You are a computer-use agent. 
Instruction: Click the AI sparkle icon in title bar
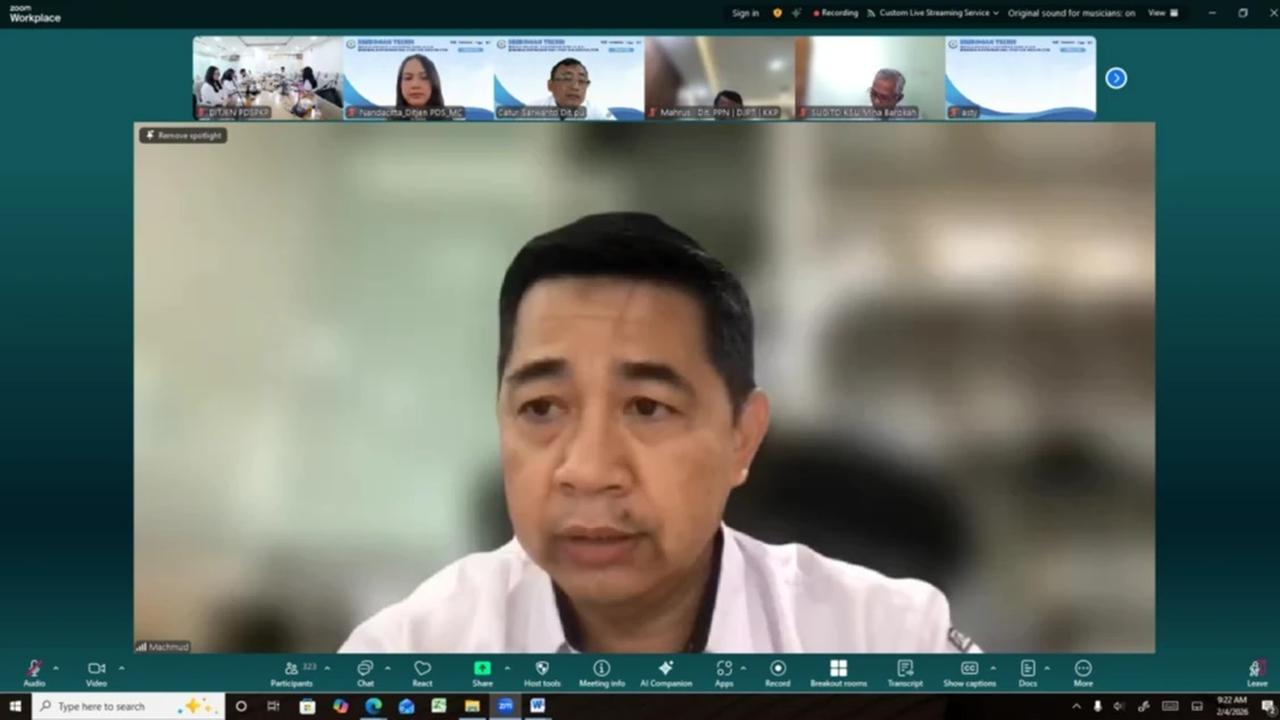pyautogui.click(x=796, y=13)
